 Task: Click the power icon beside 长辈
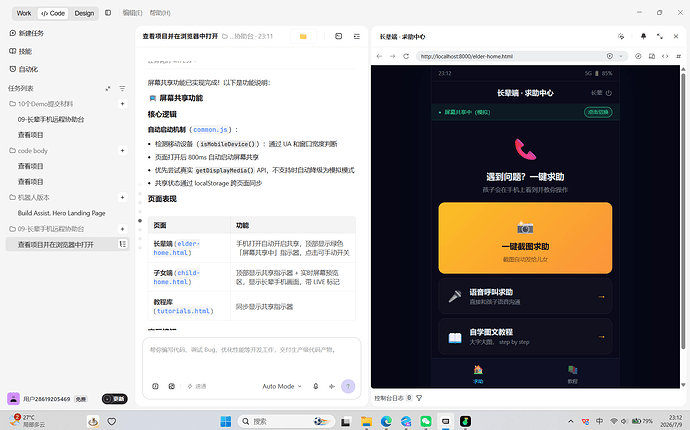click(x=609, y=93)
